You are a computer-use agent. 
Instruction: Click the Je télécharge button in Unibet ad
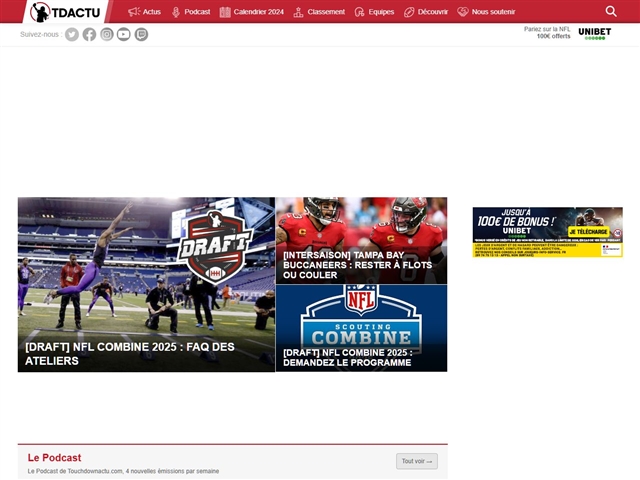(x=588, y=232)
